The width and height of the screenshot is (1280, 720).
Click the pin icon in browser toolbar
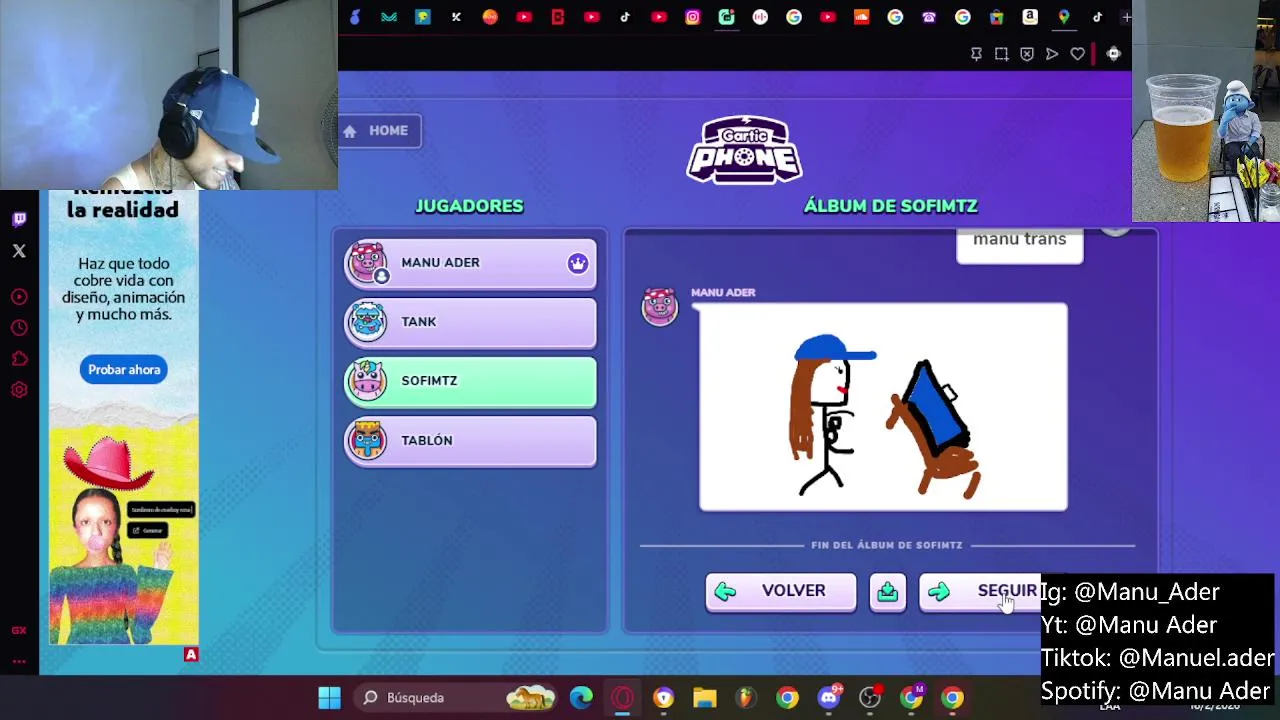977,54
